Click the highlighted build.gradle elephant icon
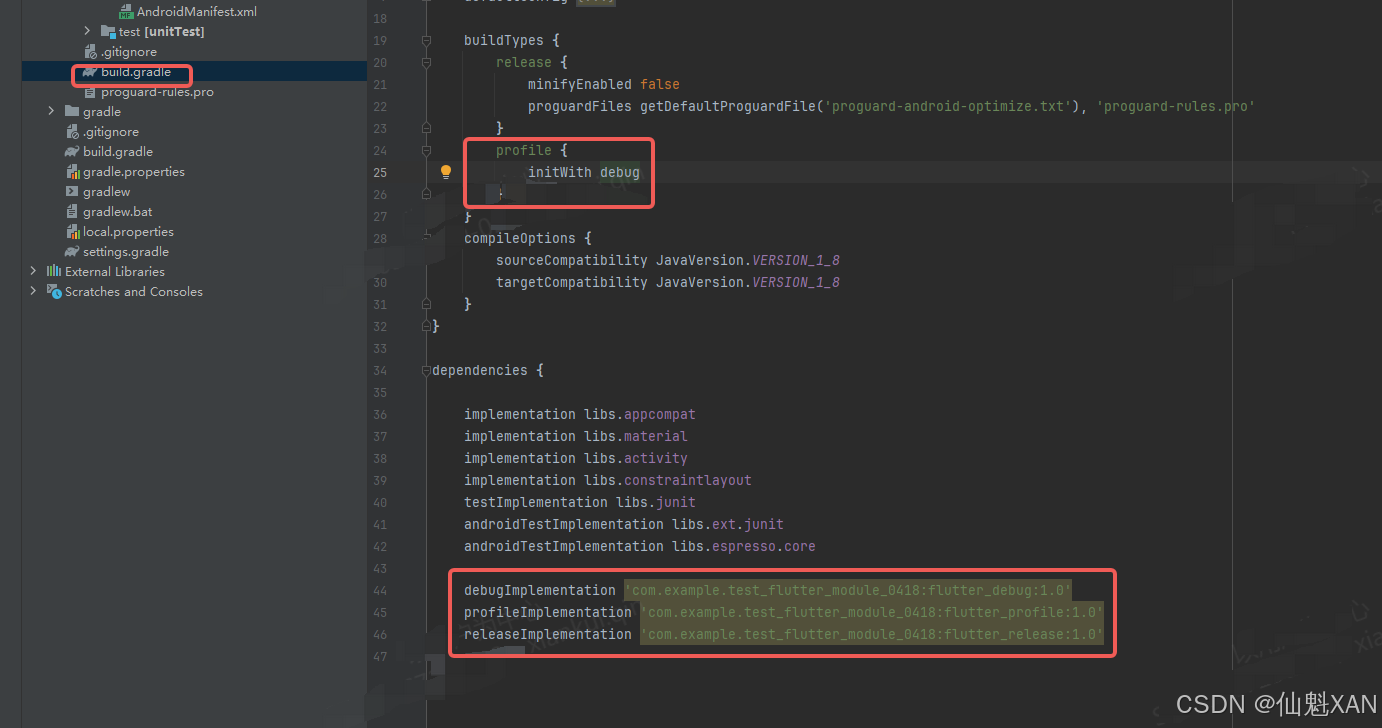The width and height of the screenshot is (1382, 728). tap(90, 72)
